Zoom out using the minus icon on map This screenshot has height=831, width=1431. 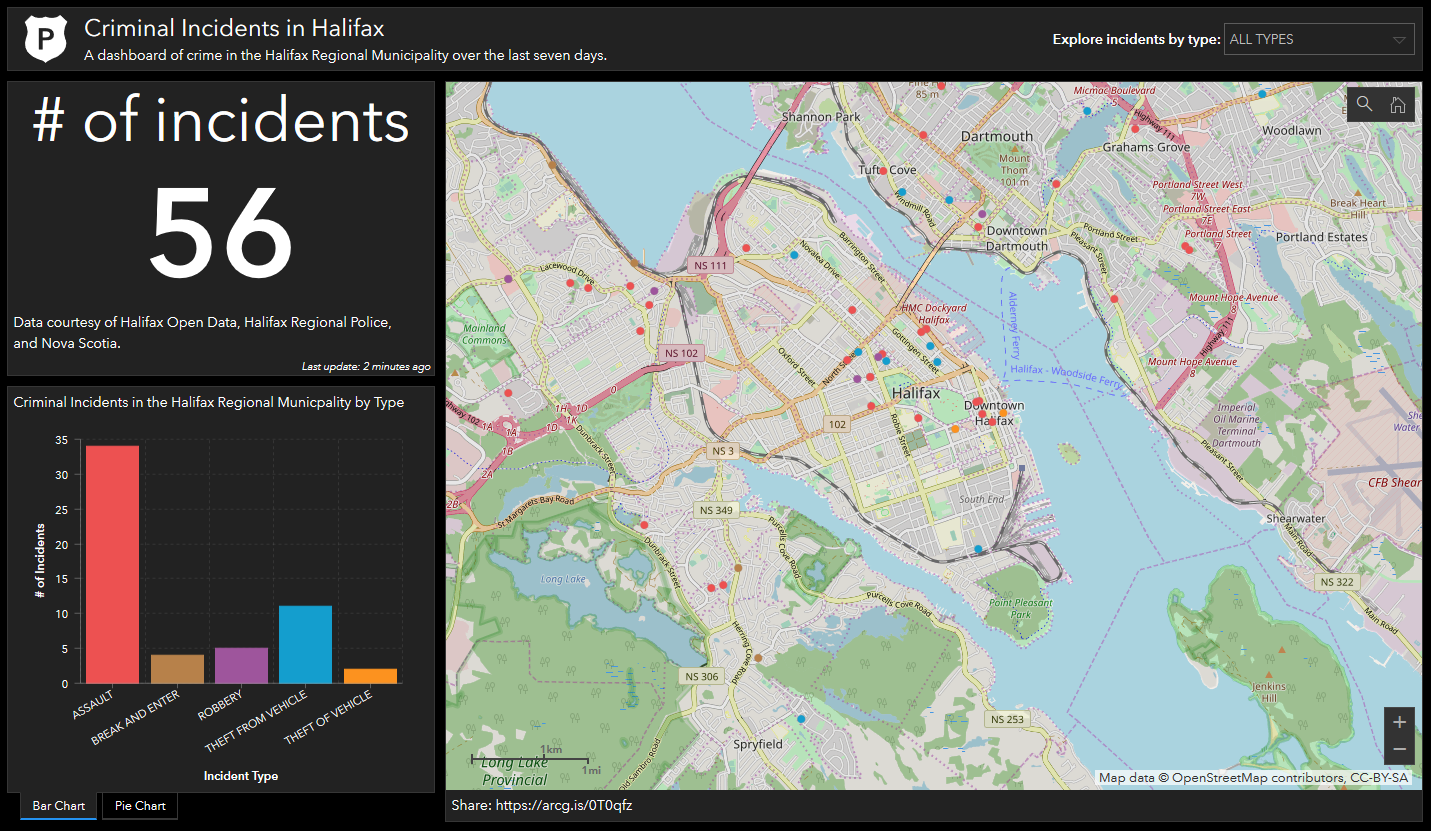pos(1399,749)
